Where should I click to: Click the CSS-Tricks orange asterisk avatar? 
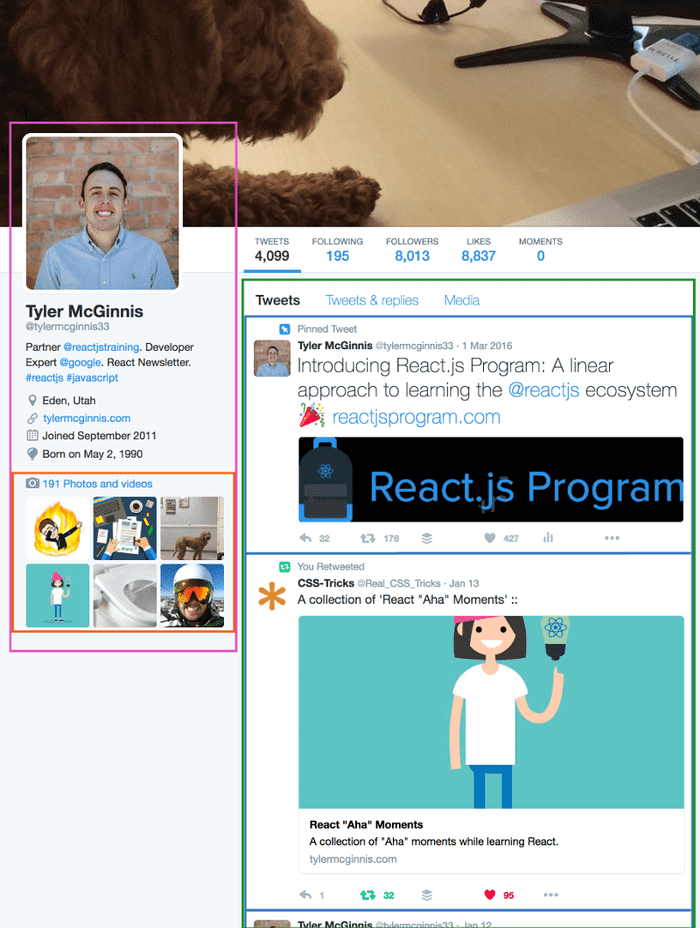[272, 596]
